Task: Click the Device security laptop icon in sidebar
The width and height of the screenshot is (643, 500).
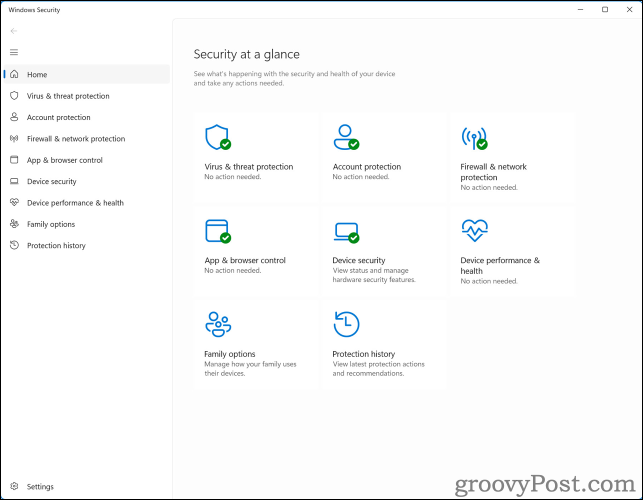Action: (14, 181)
